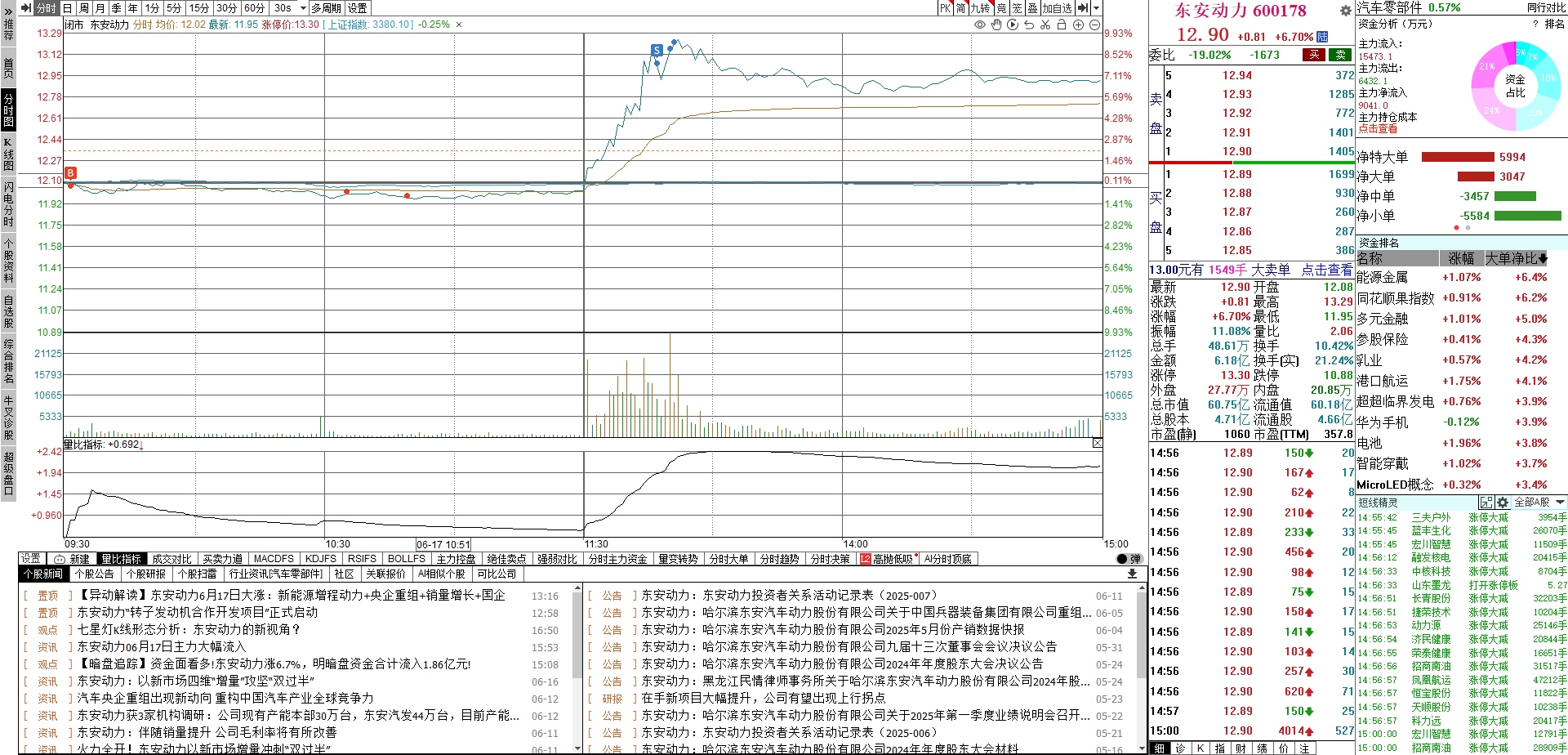The image size is (1568, 755).
Task: Click the 九转 indicator button
Action: (981, 8)
